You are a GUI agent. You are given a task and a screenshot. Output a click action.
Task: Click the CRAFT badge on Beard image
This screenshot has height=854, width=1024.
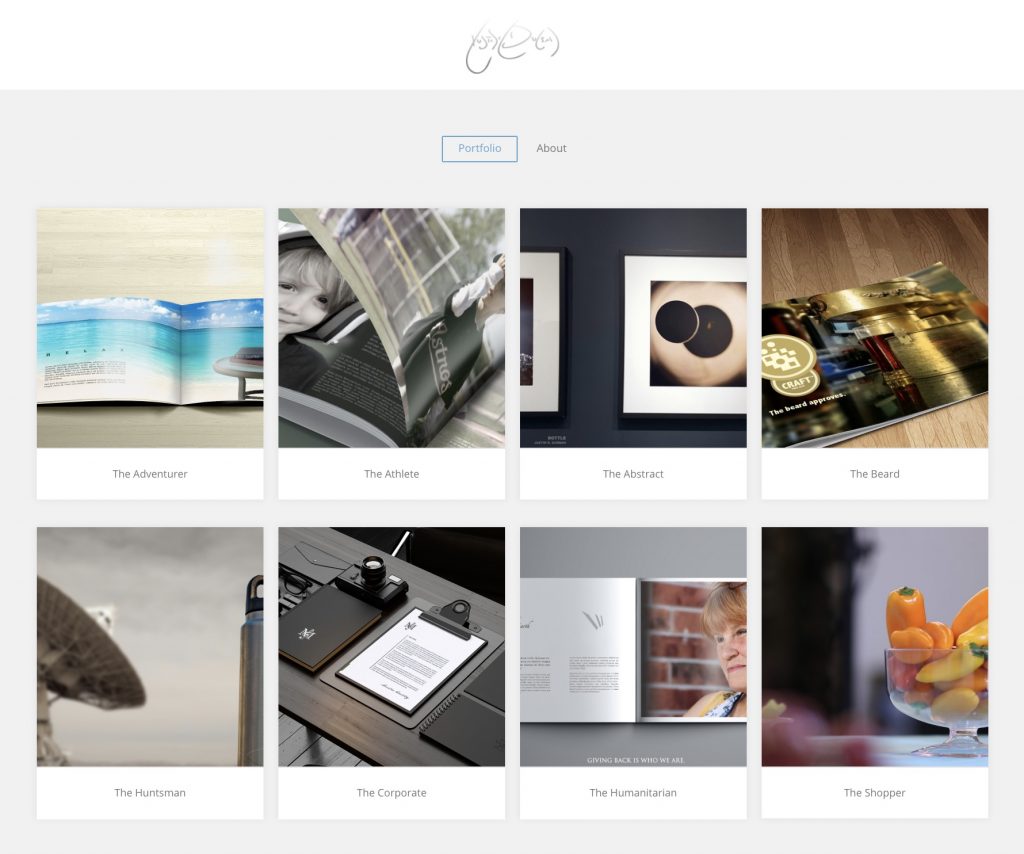(x=790, y=366)
